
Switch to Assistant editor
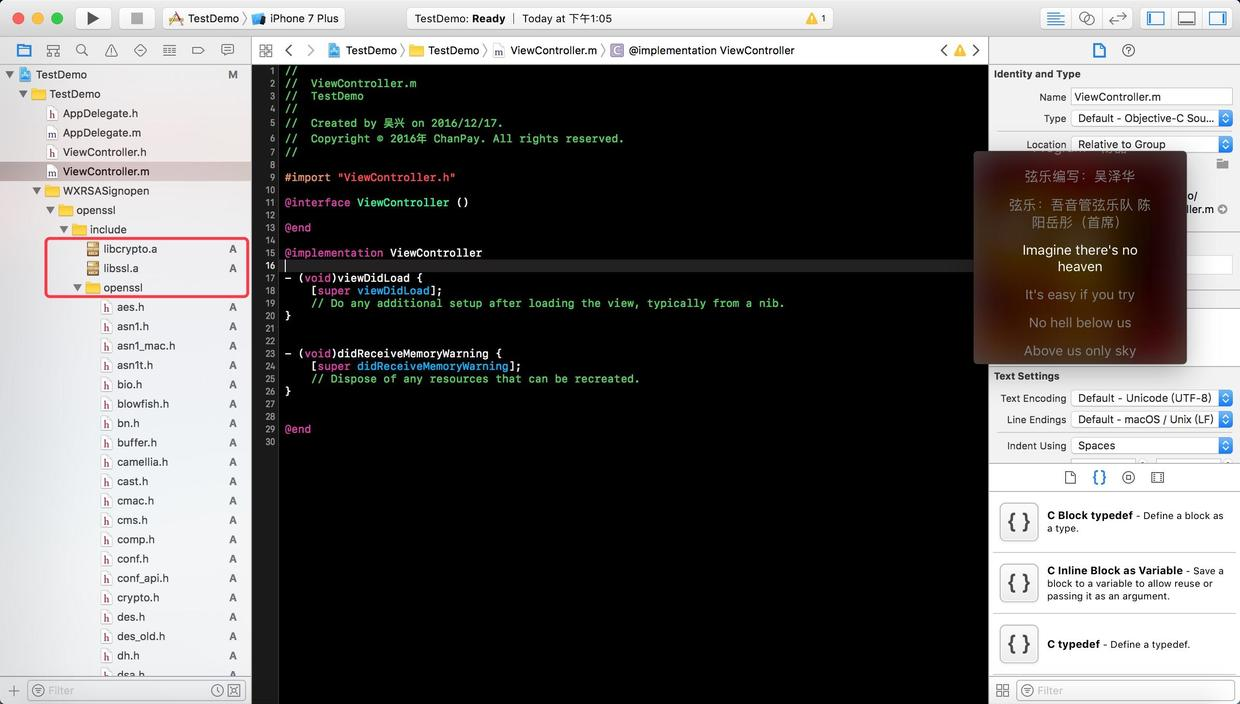tap(1086, 18)
